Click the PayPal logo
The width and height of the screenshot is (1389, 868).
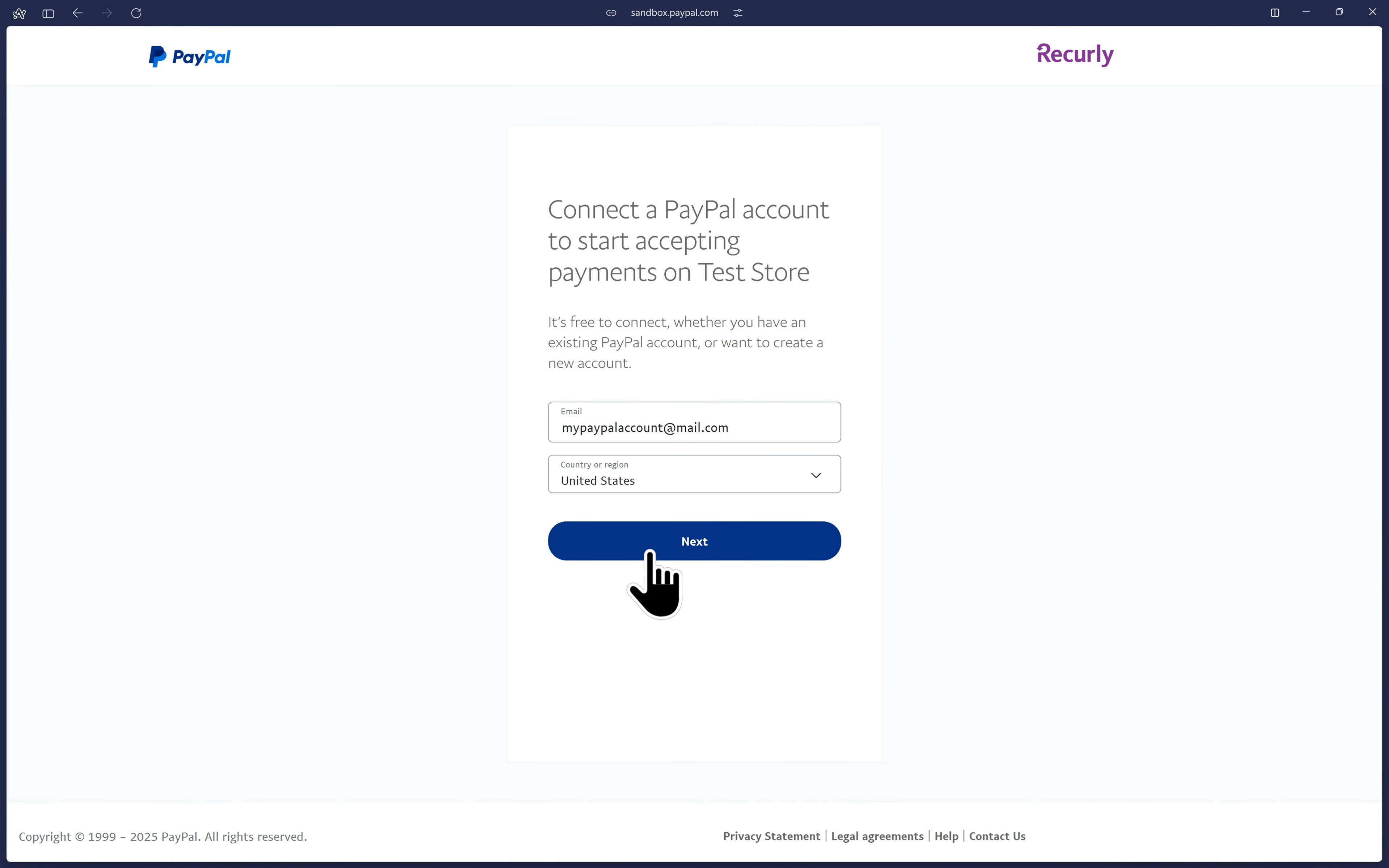click(190, 56)
